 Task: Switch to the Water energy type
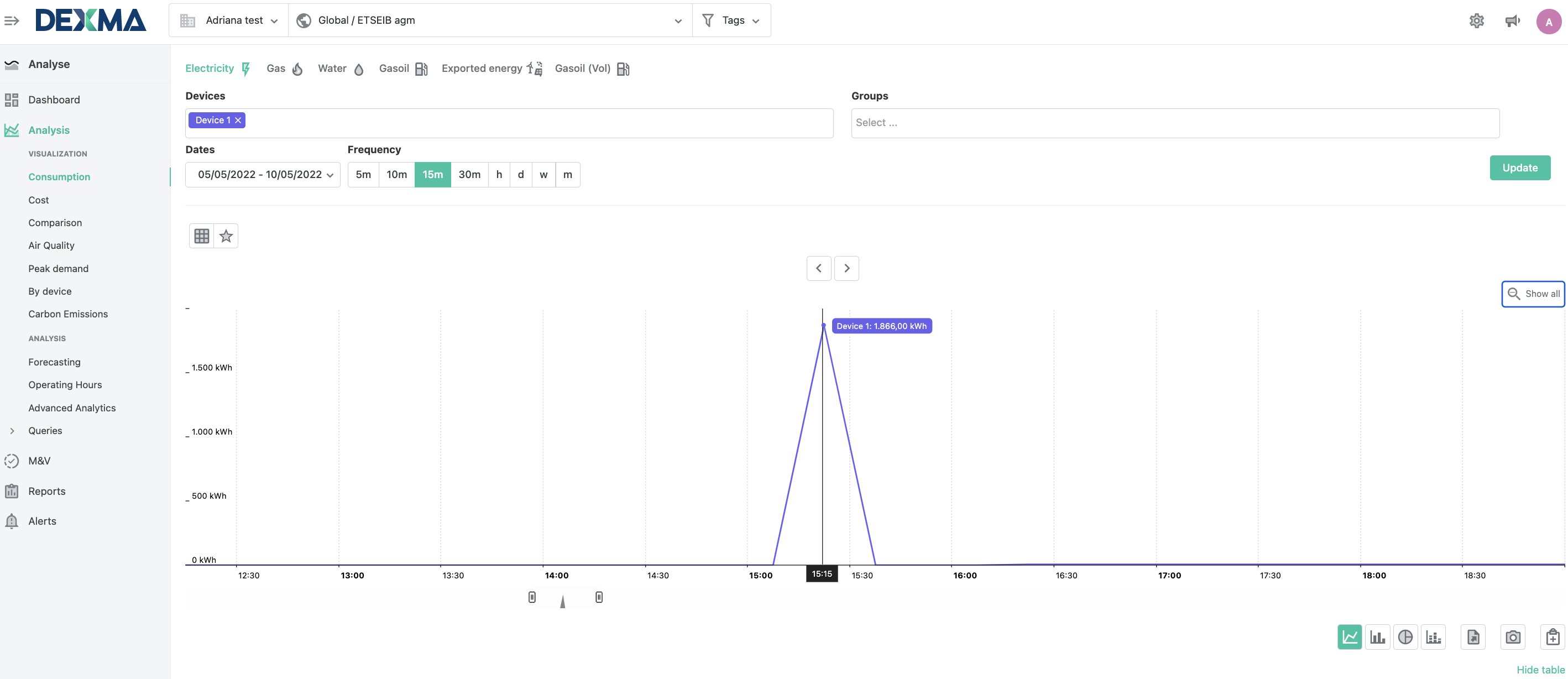(340, 68)
